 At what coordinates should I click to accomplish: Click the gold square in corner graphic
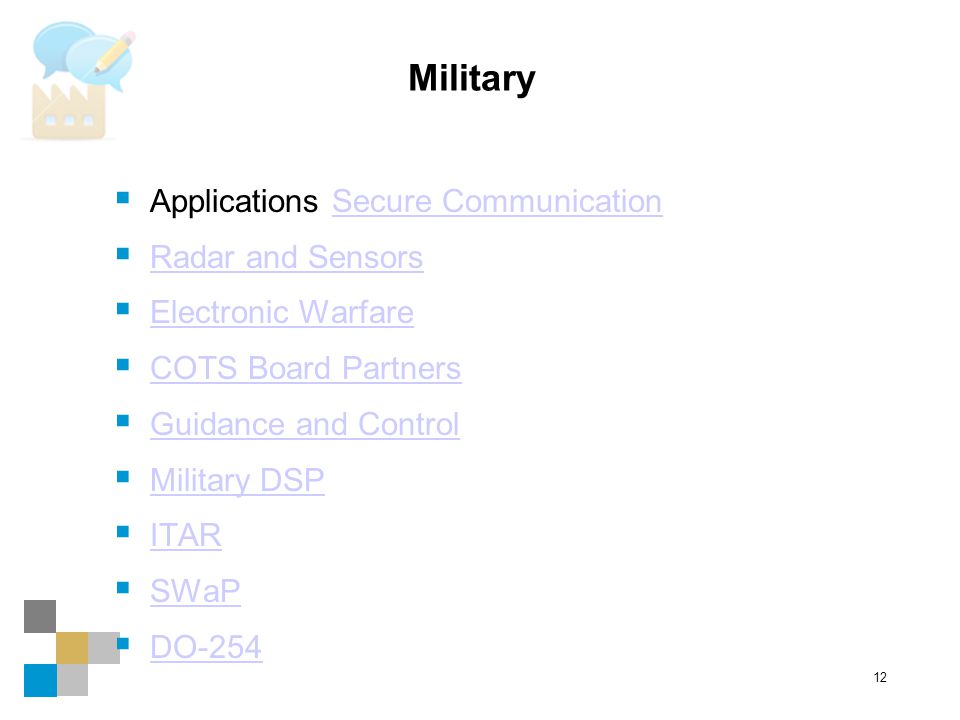point(72,648)
